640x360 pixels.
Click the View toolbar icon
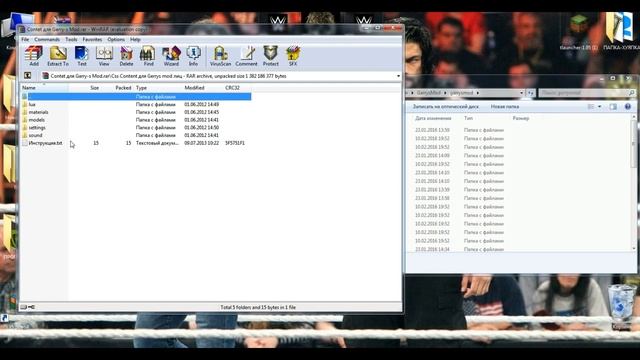click(x=104, y=56)
